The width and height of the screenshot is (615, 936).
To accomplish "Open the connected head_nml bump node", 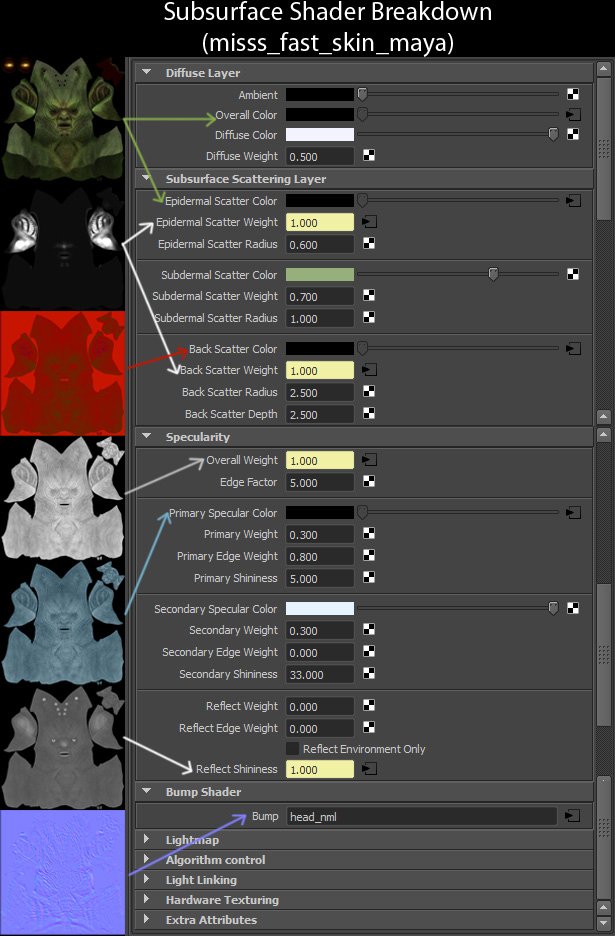I will [x=573, y=815].
